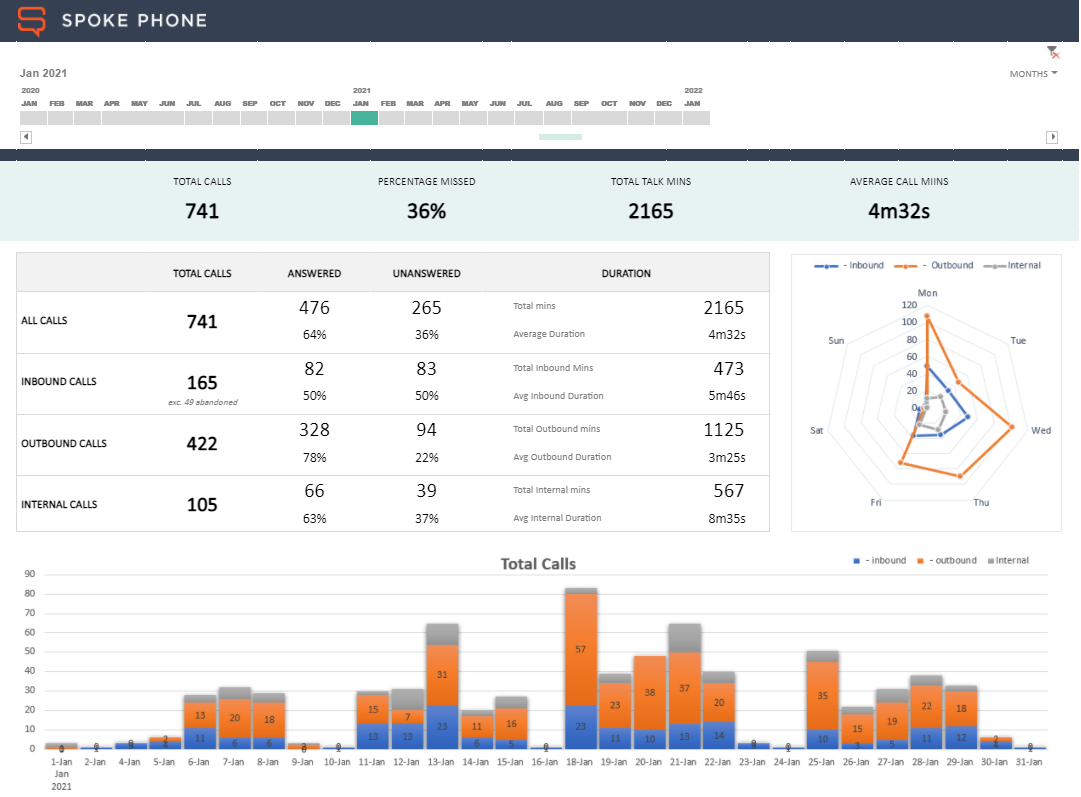Select DEC 2021 in the timeline
This screenshot has height=797, width=1081.
click(x=668, y=118)
